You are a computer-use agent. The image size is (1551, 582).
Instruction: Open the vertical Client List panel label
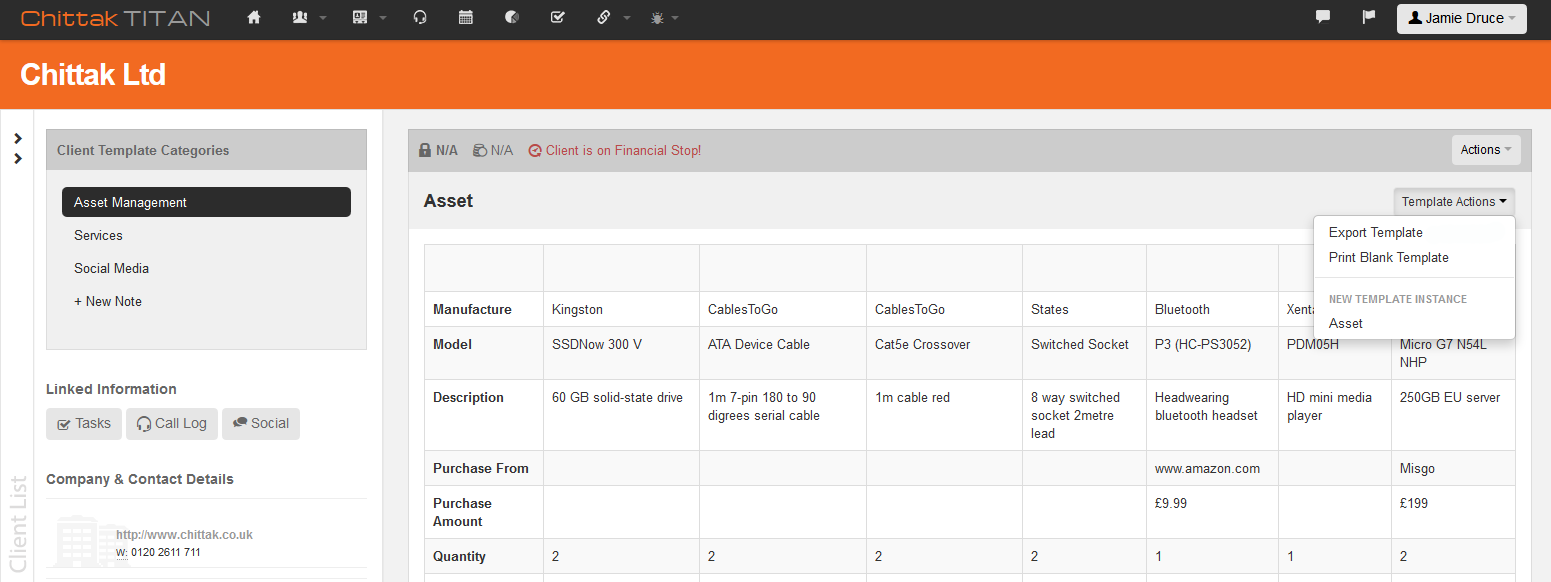point(18,524)
